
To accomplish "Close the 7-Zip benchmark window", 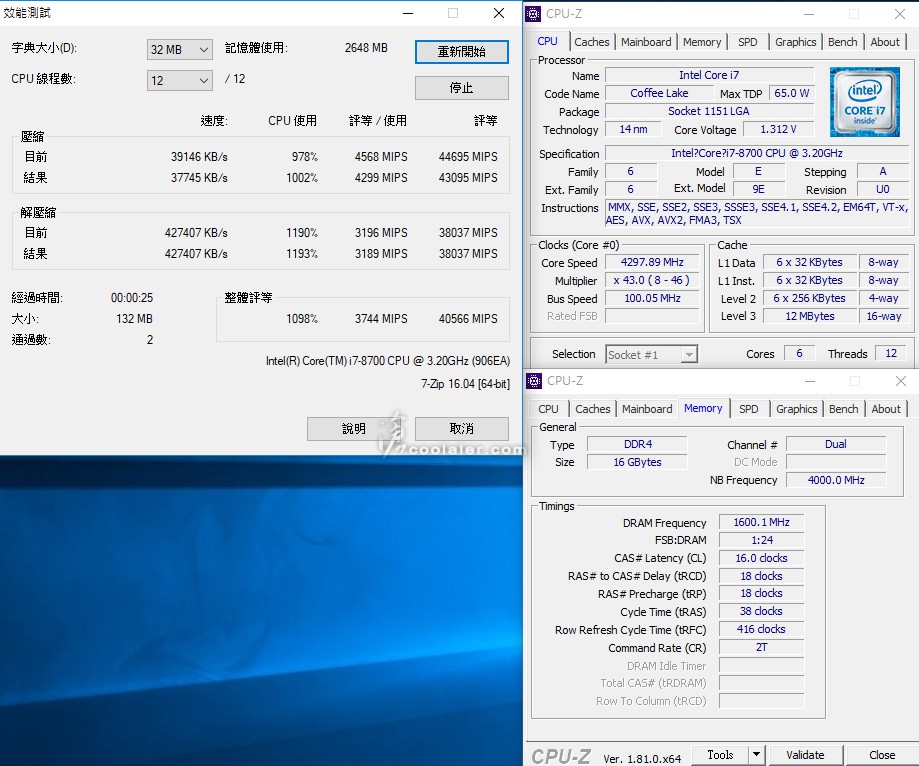I will pos(499,13).
